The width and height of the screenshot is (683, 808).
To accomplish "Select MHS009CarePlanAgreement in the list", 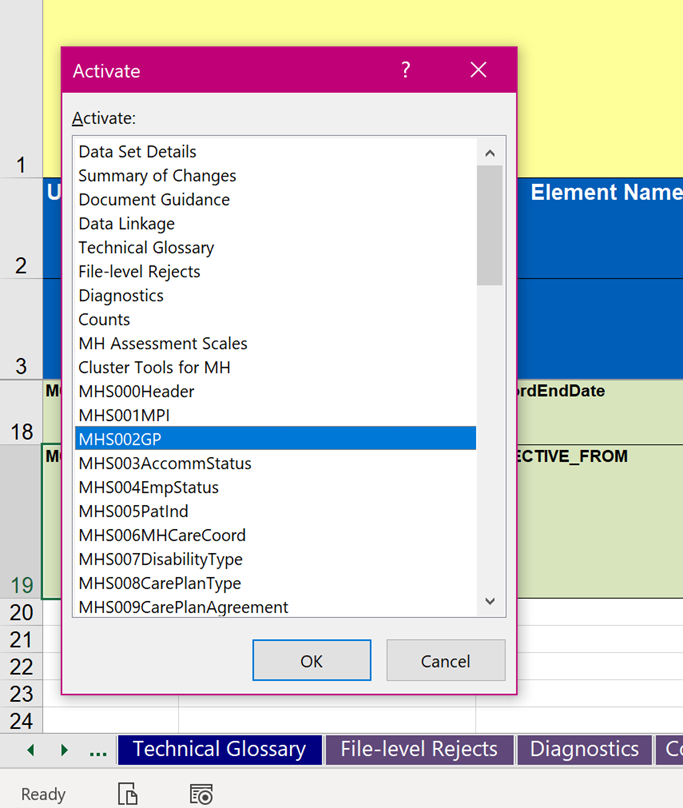I will [x=275, y=607].
